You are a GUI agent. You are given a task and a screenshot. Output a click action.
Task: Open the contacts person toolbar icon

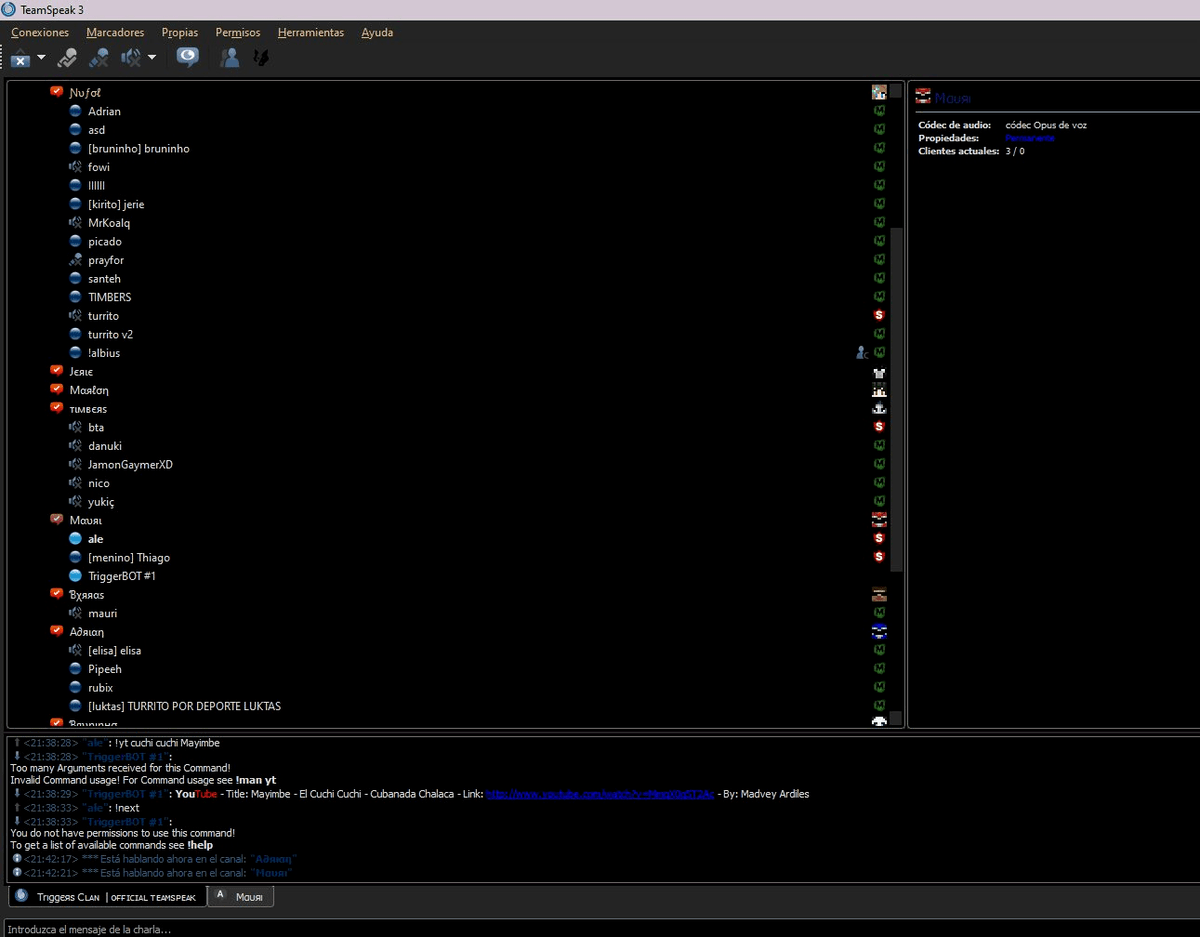coord(230,58)
